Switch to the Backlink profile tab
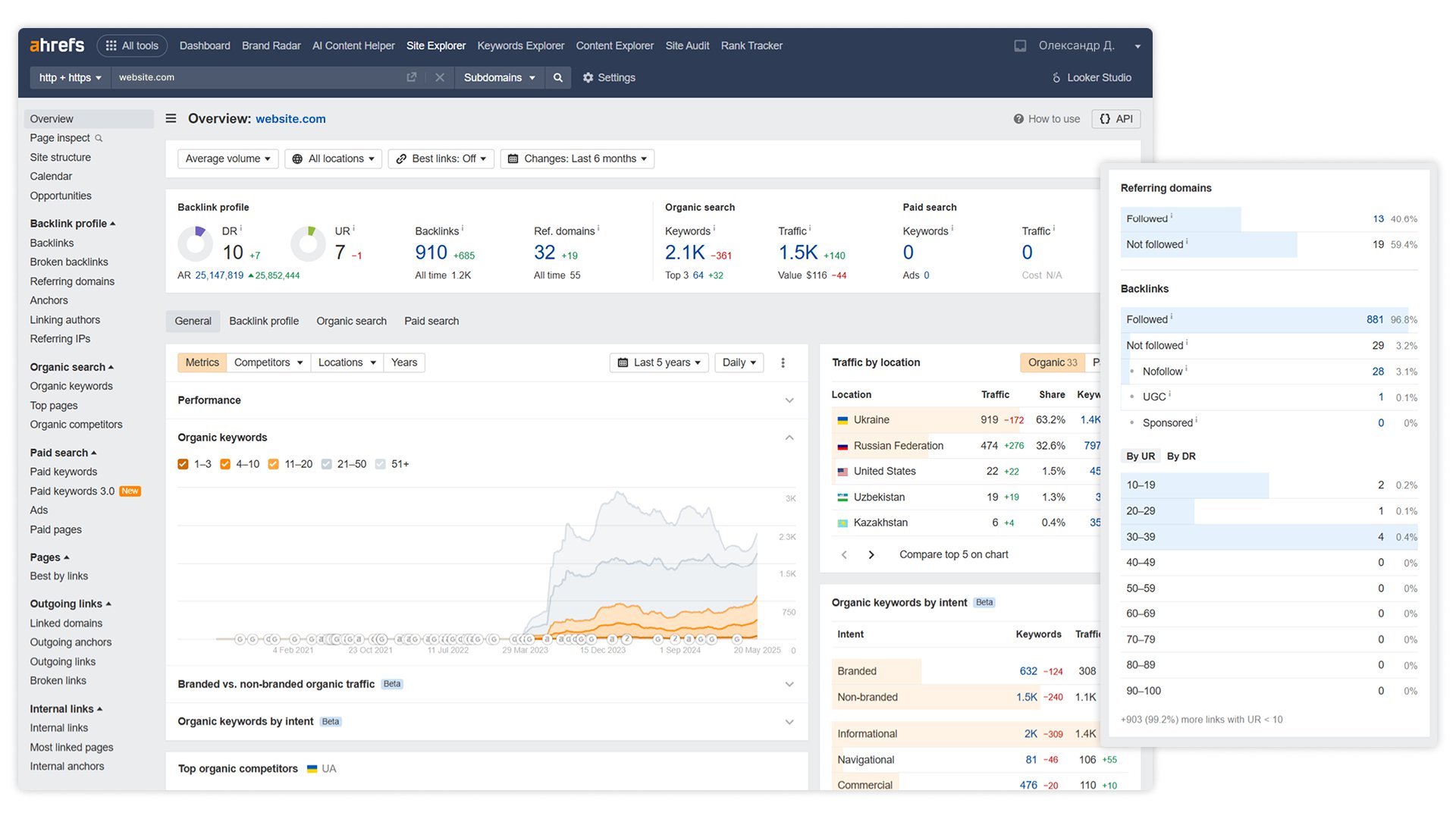The image size is (1456, 819). tap(264, 321)
